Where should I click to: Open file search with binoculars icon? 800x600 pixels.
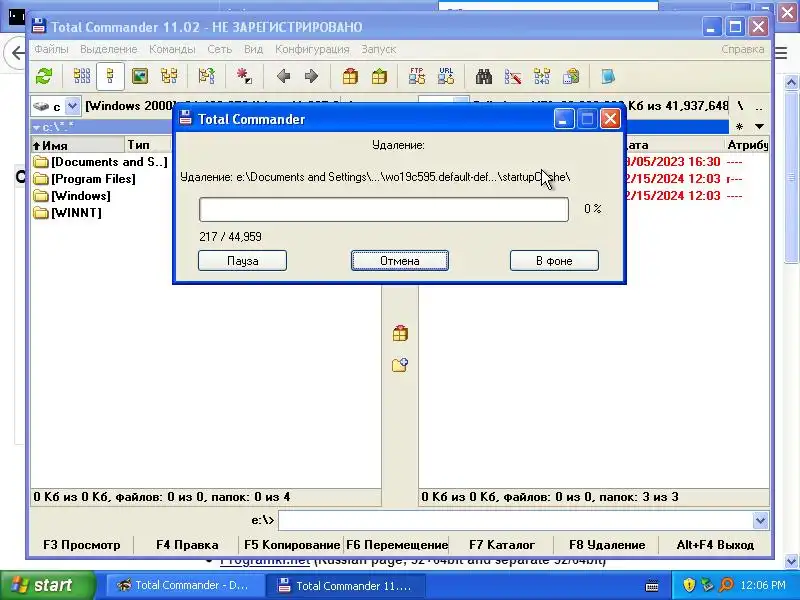[x=484, y=77]
